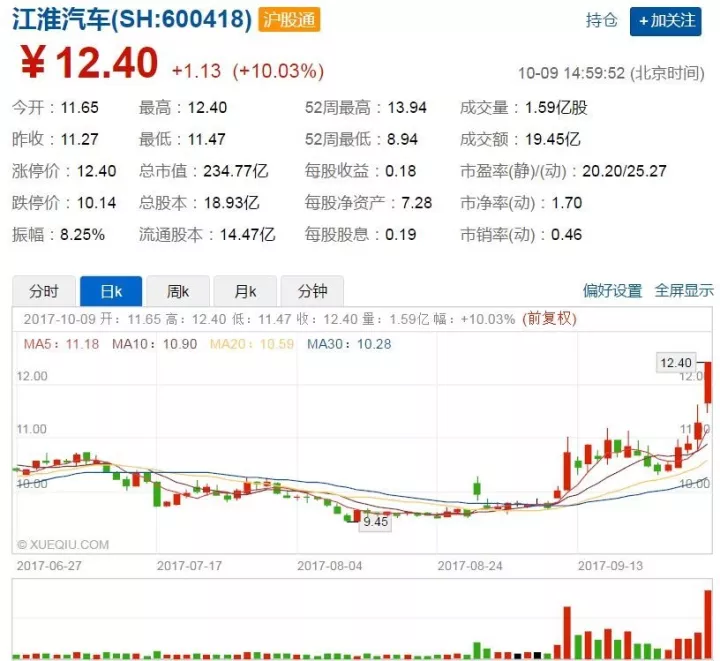
Task: Click the (+10.03%) percent change
Action: click(x=278, y=71)
